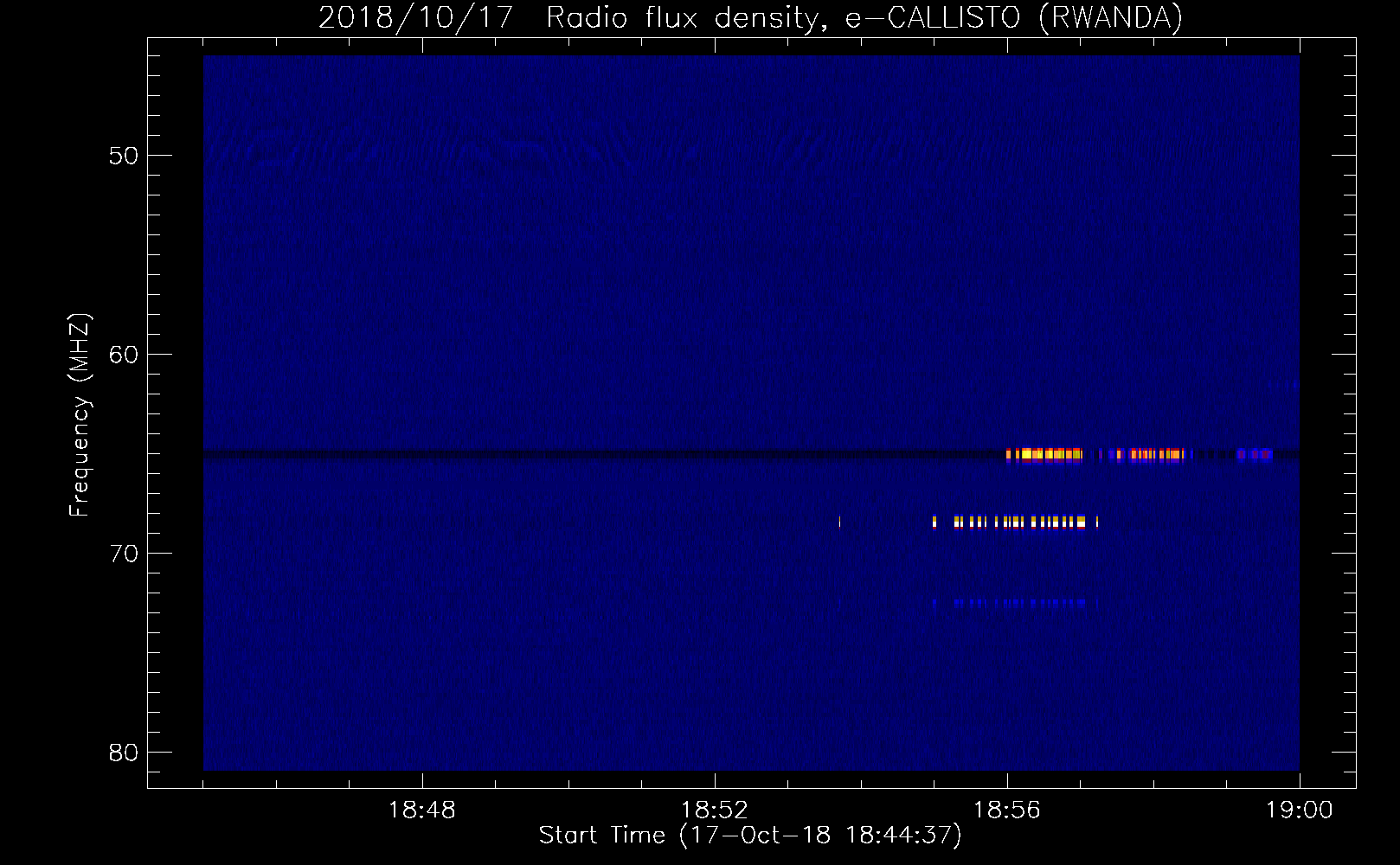
Task: Click the '60' frequency tick label
Action: click(124, 355)
